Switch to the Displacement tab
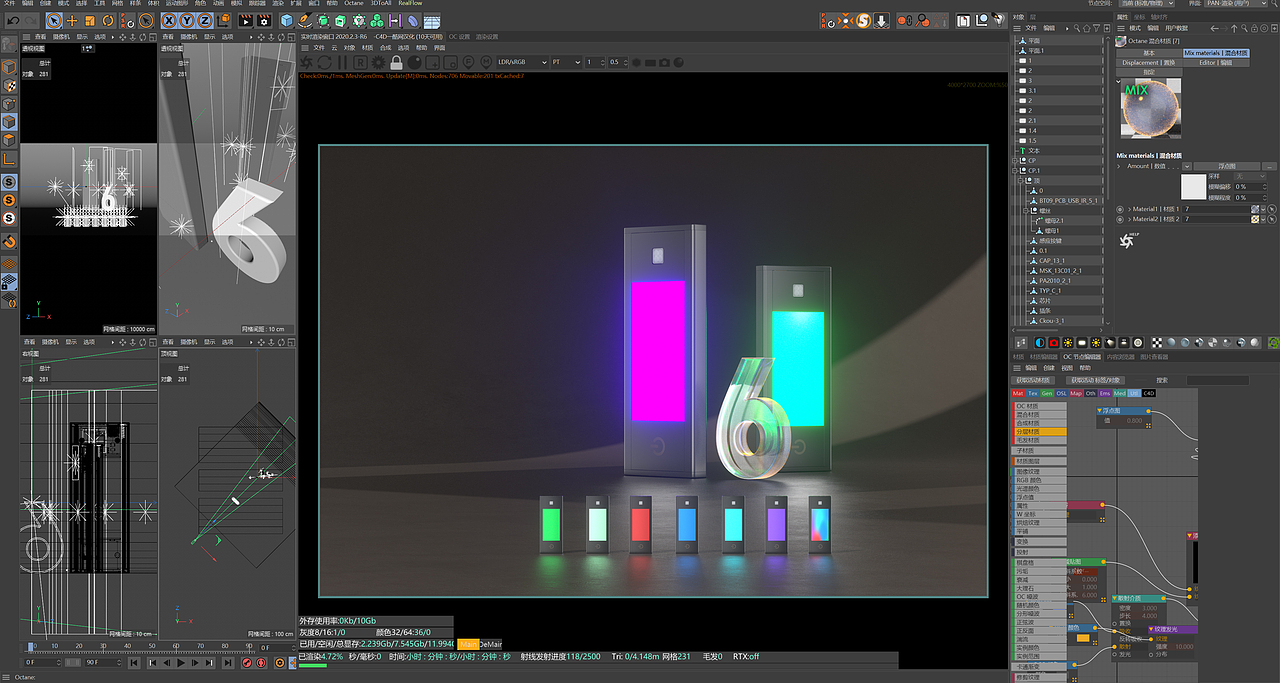Image resolution: width=1280 pixels, height=683 pixels. pyautogui.click(x=1149, y=63)
